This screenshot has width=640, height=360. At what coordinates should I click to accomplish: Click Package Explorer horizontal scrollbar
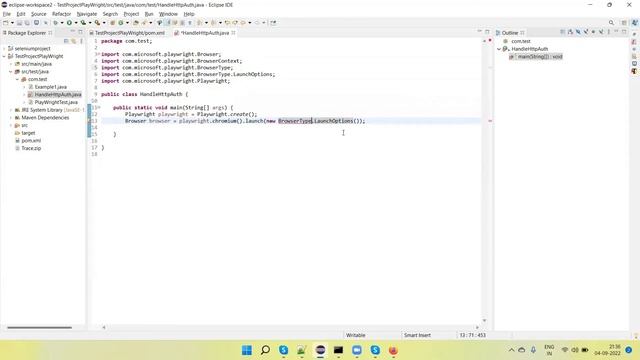coord(39,327)
